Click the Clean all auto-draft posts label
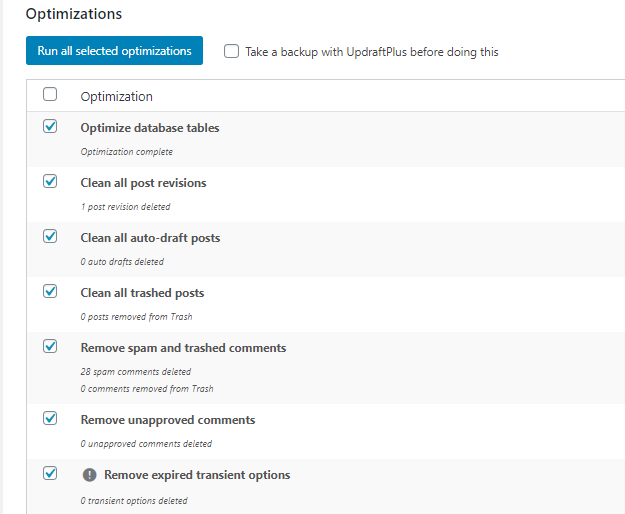Image resolution: width=625 pixels, height=514 pixels. click(x=150, y=238)
